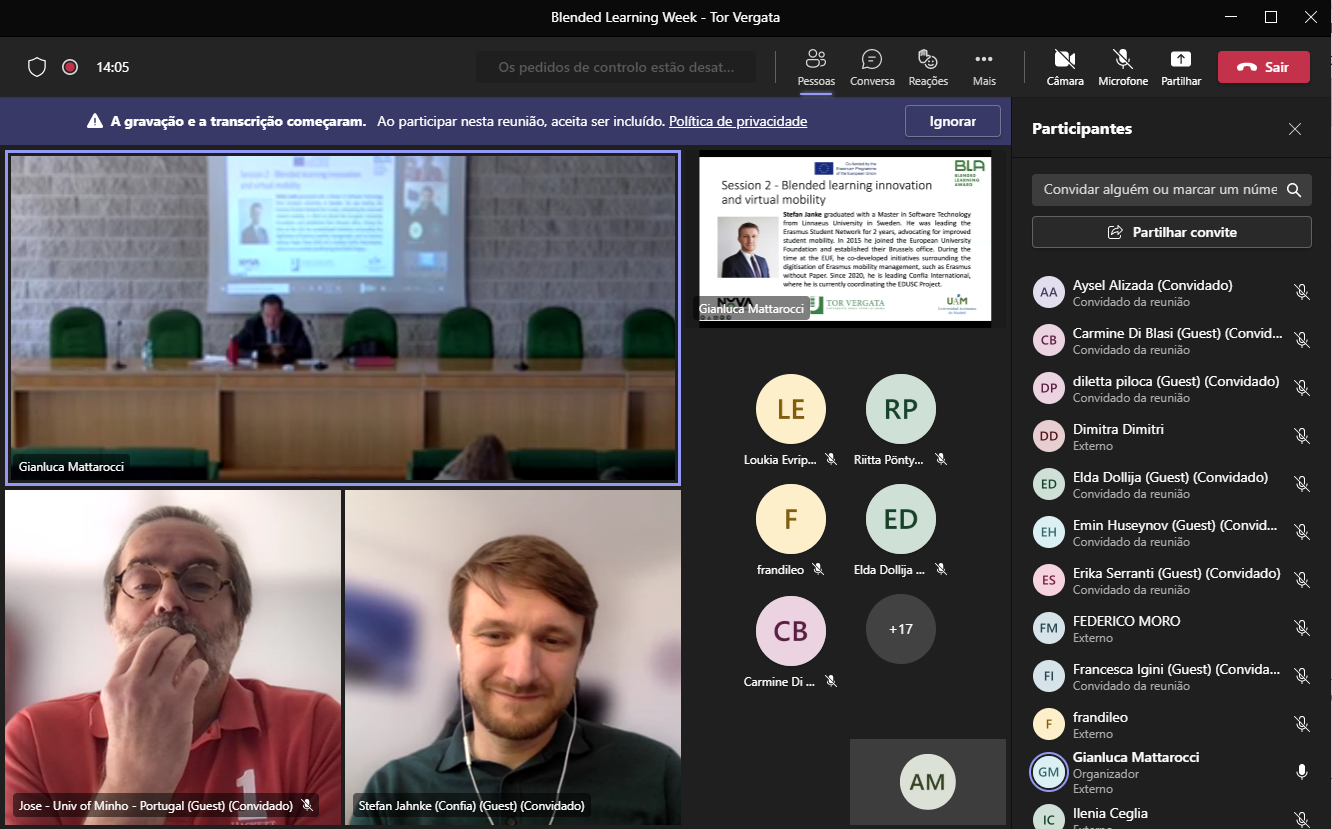1332x829 pixels.
Task: Click Francesca Igini's muted mic icon
Action: (1301, 676)
